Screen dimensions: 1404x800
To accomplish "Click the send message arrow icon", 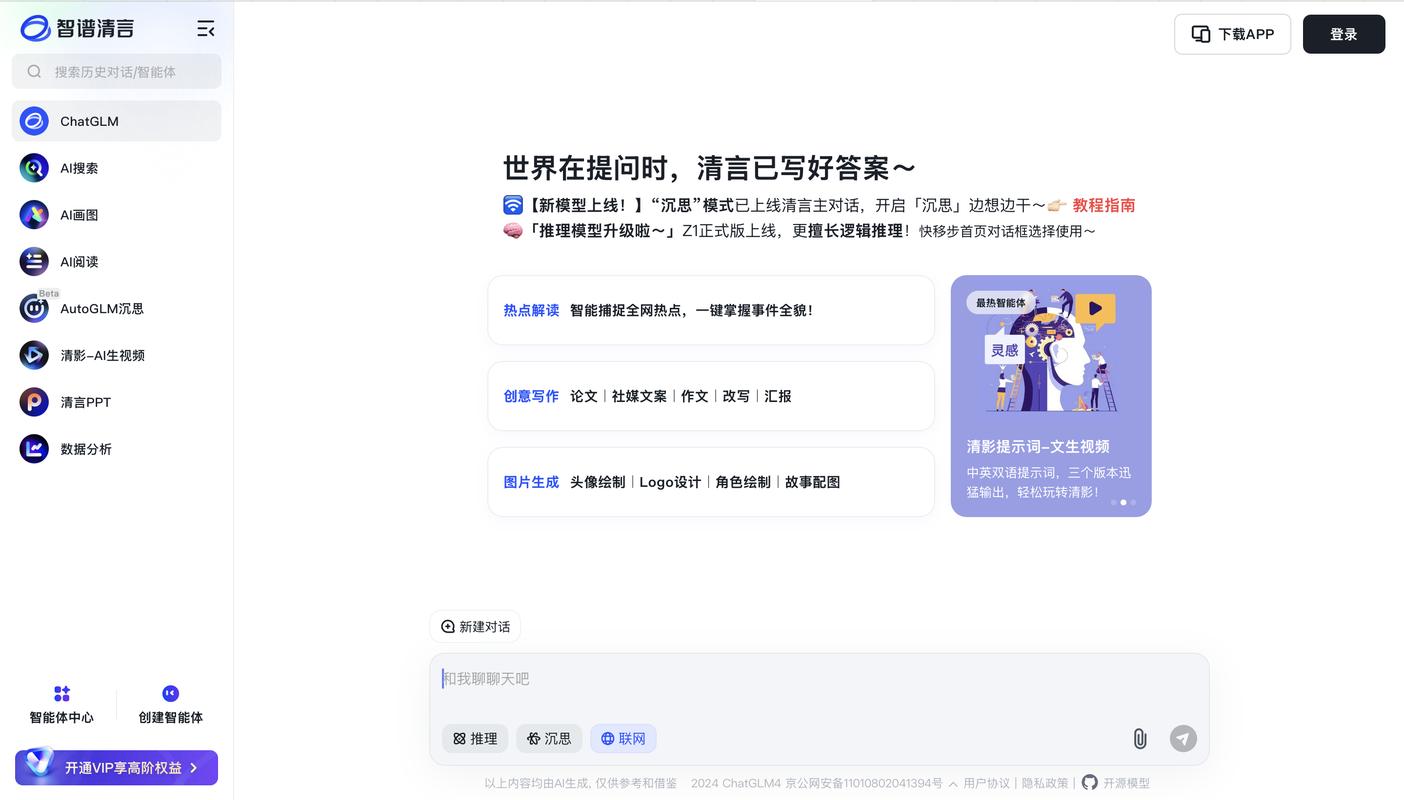I will (x=1183, y=738).
